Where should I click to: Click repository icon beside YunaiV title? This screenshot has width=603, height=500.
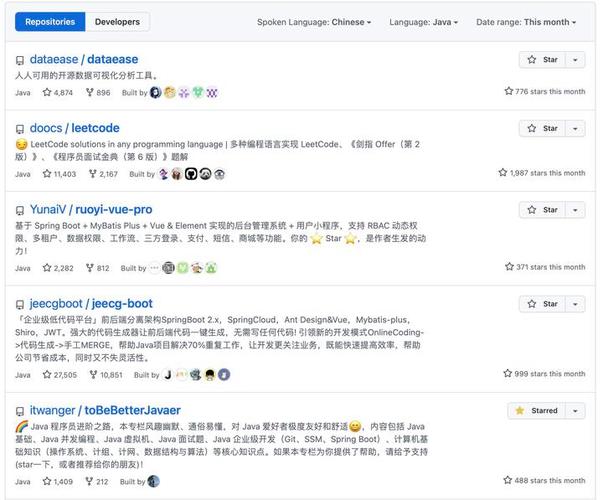click(20, 210)
